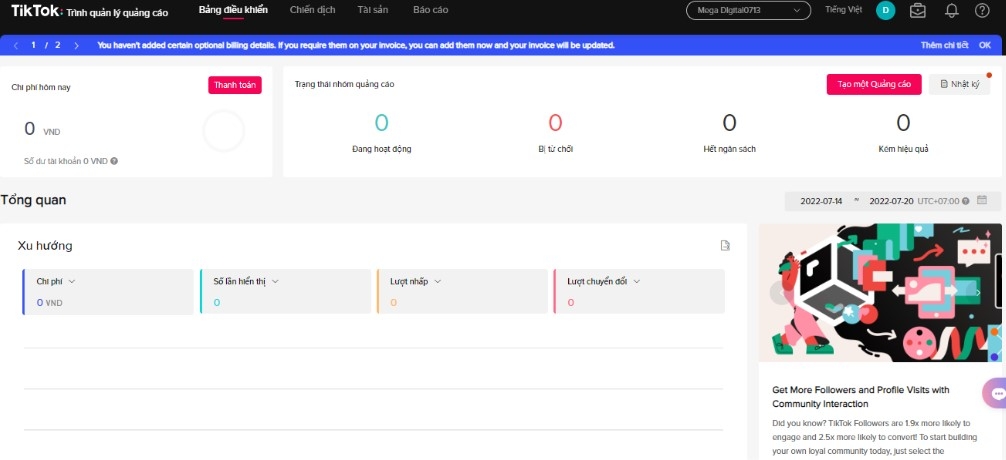
Task: Expand the Moga Digital0713 account dropdown
Action: [749, 10]
